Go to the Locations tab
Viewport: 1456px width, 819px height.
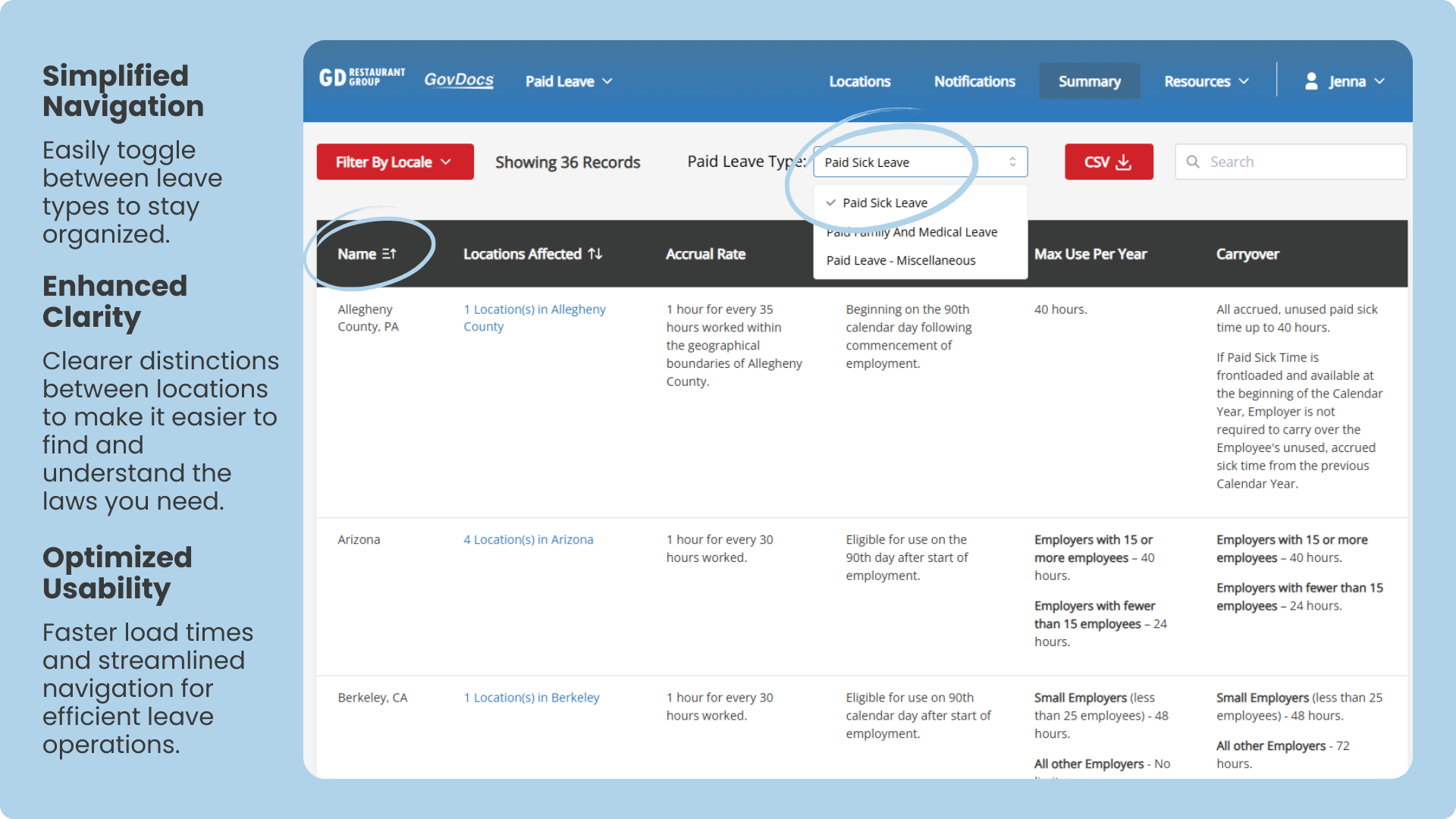859,81
